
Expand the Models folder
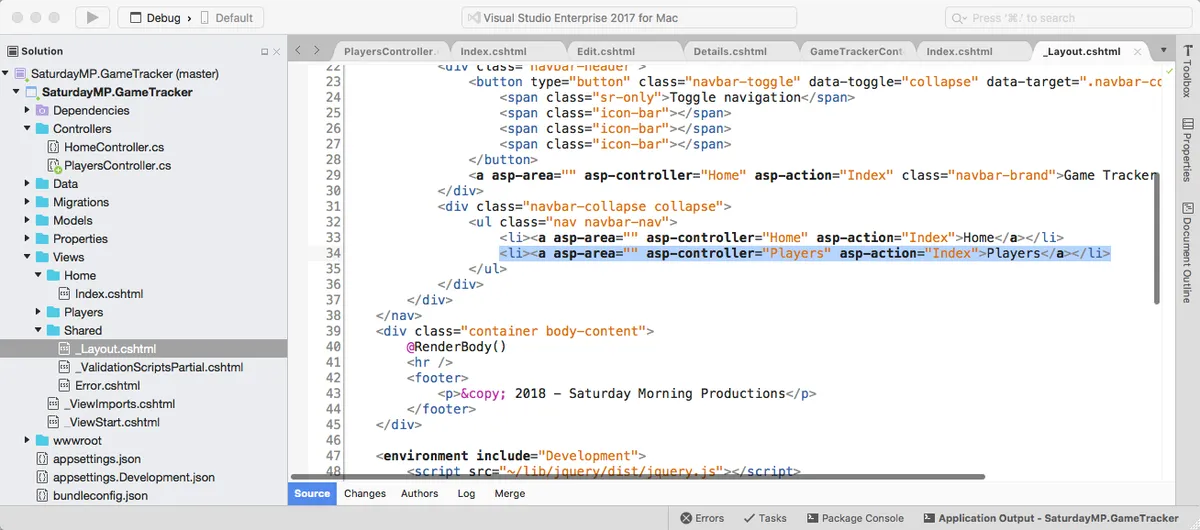coord(27,220)
